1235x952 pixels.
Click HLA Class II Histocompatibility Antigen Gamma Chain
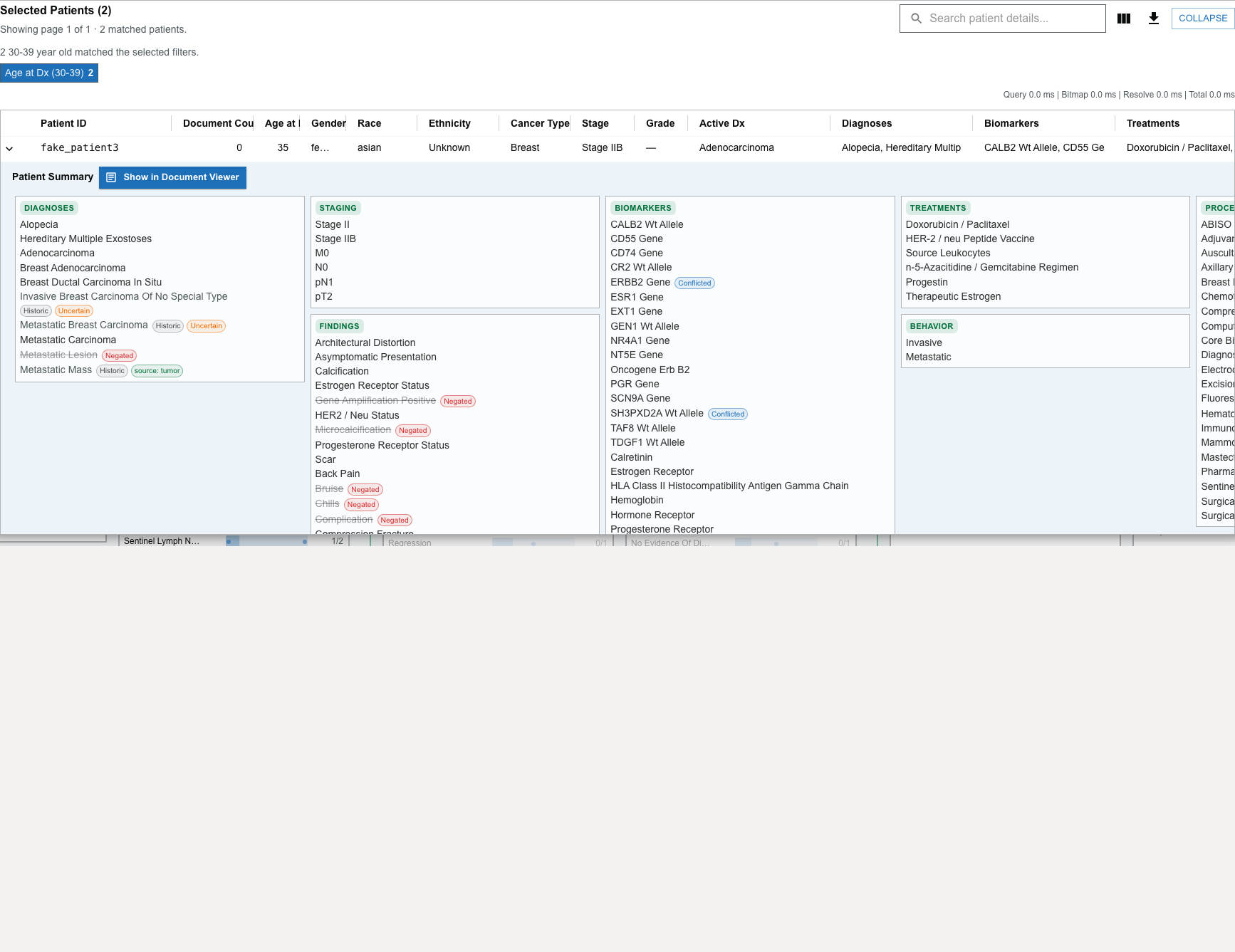[729, 486]
